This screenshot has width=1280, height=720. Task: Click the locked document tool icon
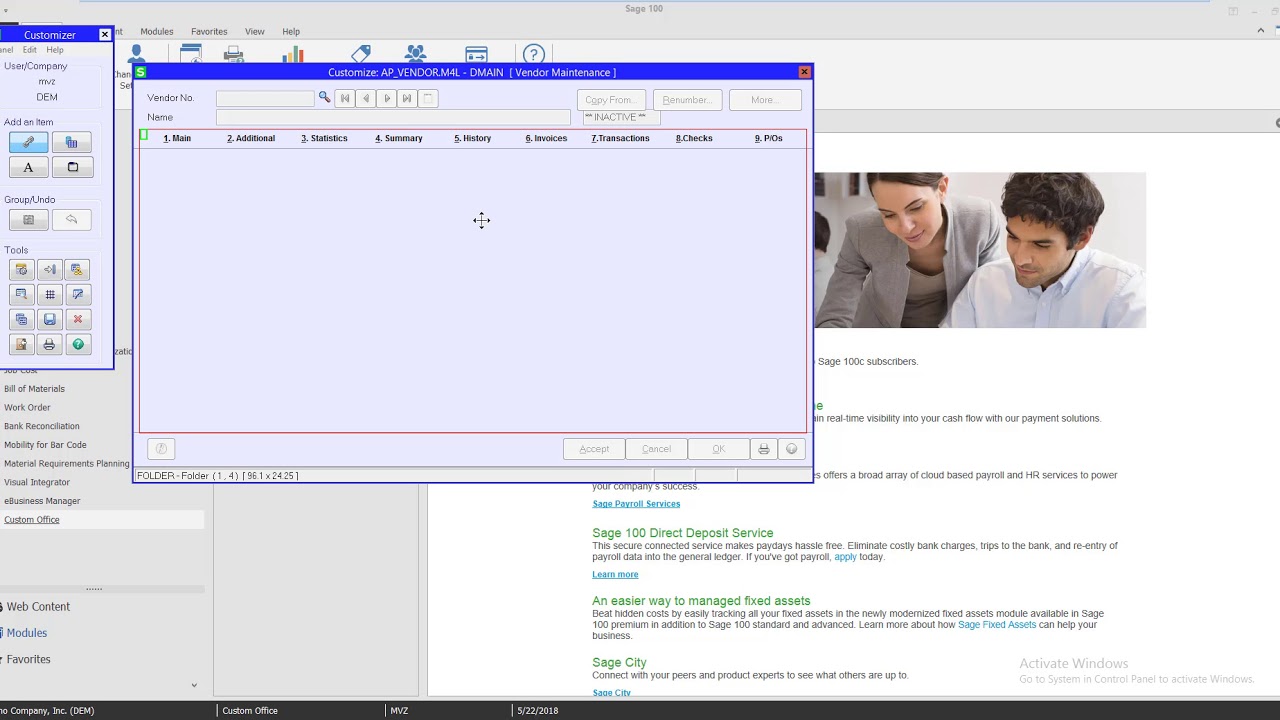(21, 345)
